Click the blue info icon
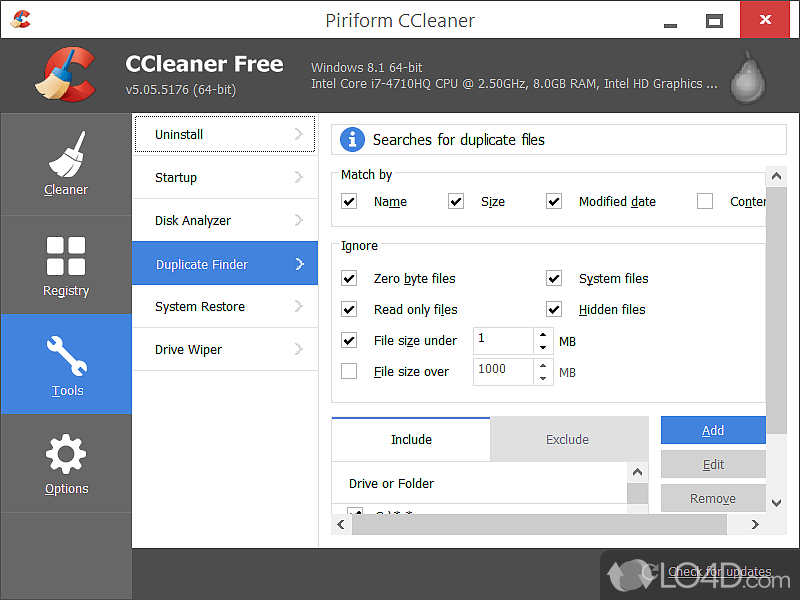The height and width of the screenshot is (600, 800). [x=352, y=139]
